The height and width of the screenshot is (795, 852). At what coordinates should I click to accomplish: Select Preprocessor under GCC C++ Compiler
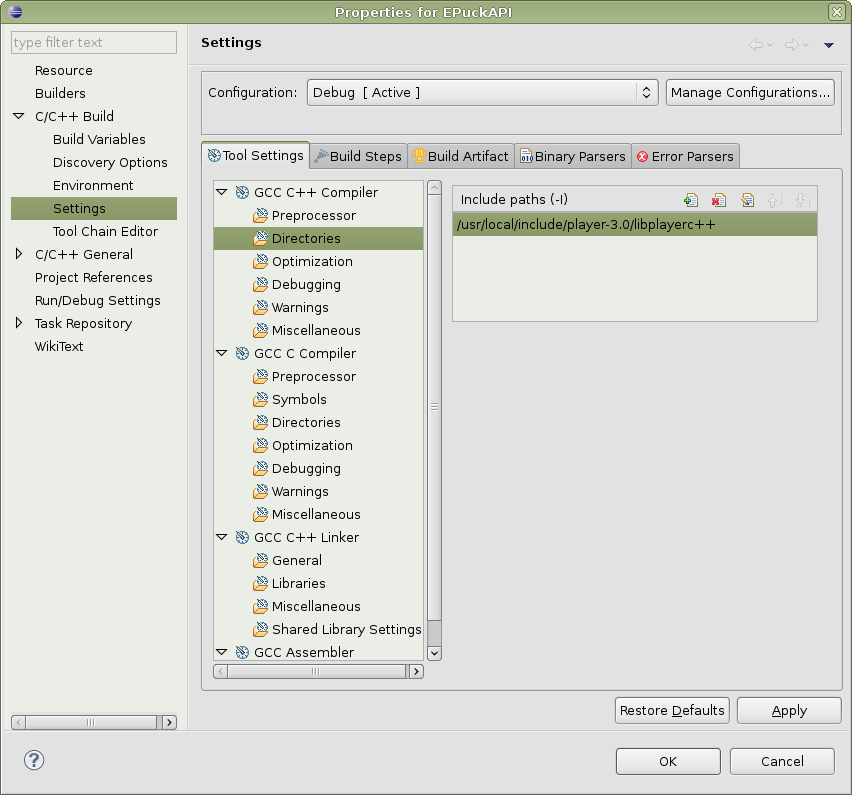point(314,215)
